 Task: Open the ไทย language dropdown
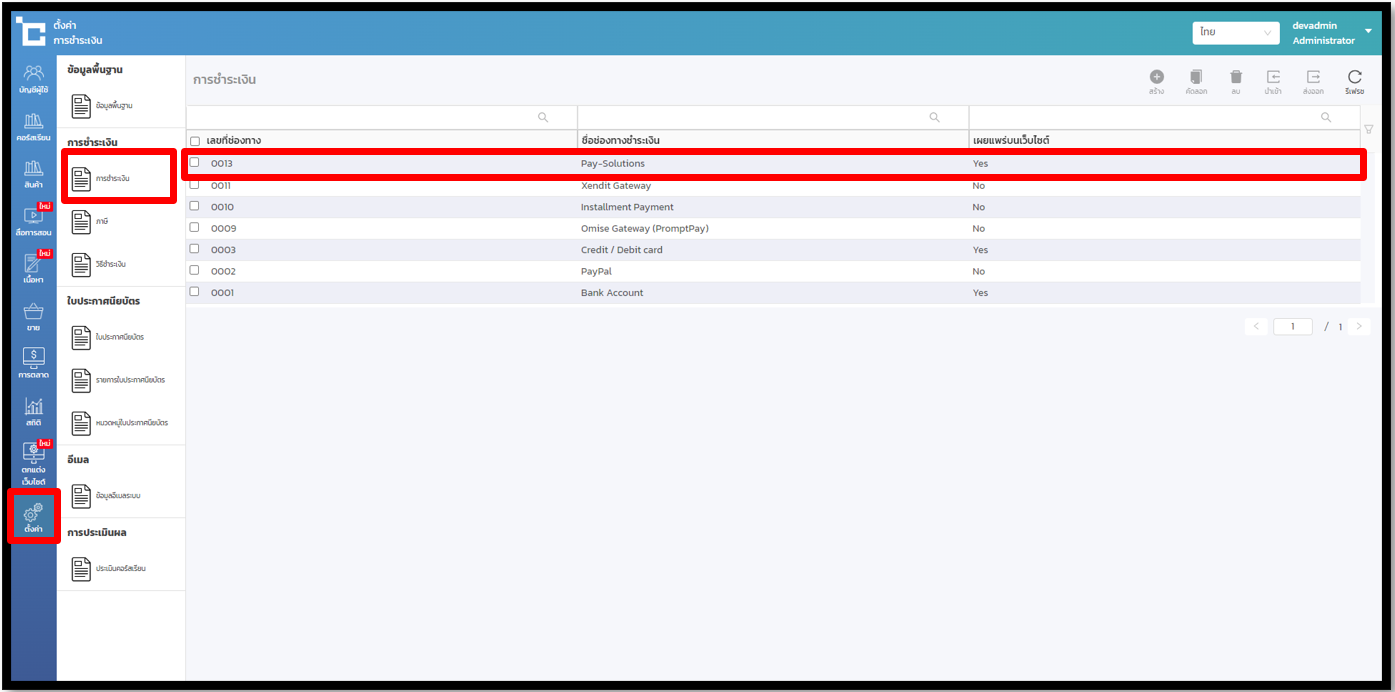pyautogui.click(x=1235, y=32)
